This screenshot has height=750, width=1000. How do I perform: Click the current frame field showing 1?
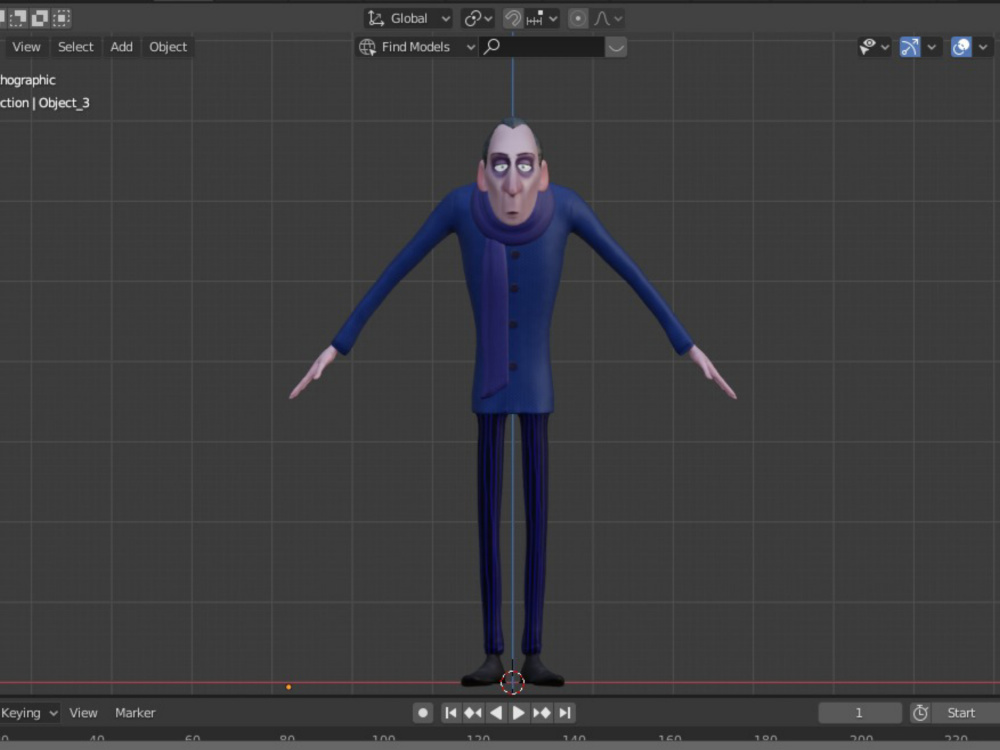coord(859,712)
